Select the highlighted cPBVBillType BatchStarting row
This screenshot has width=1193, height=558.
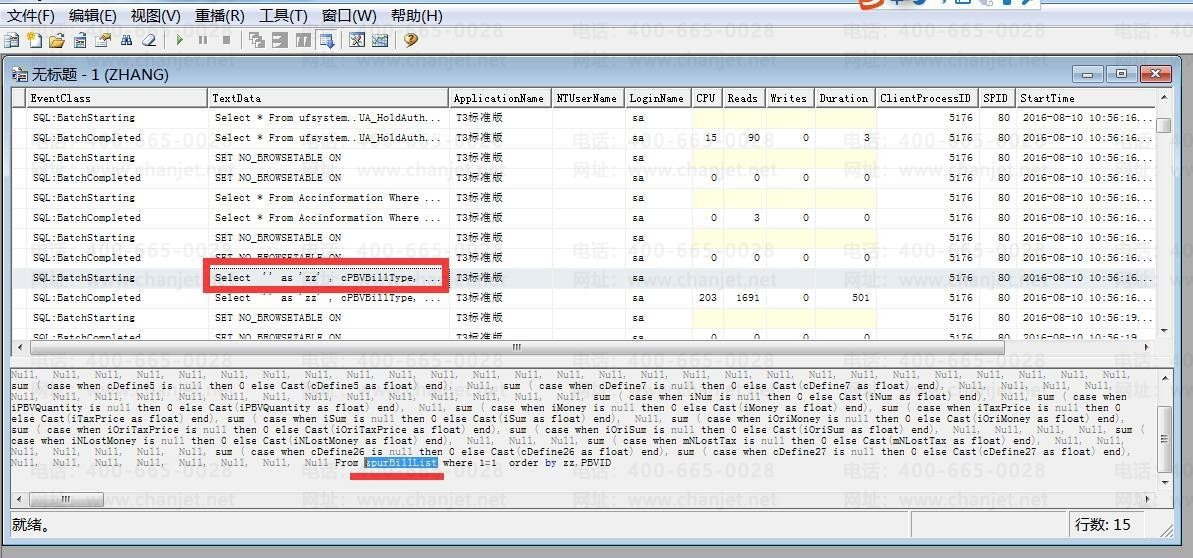(326, 277)
